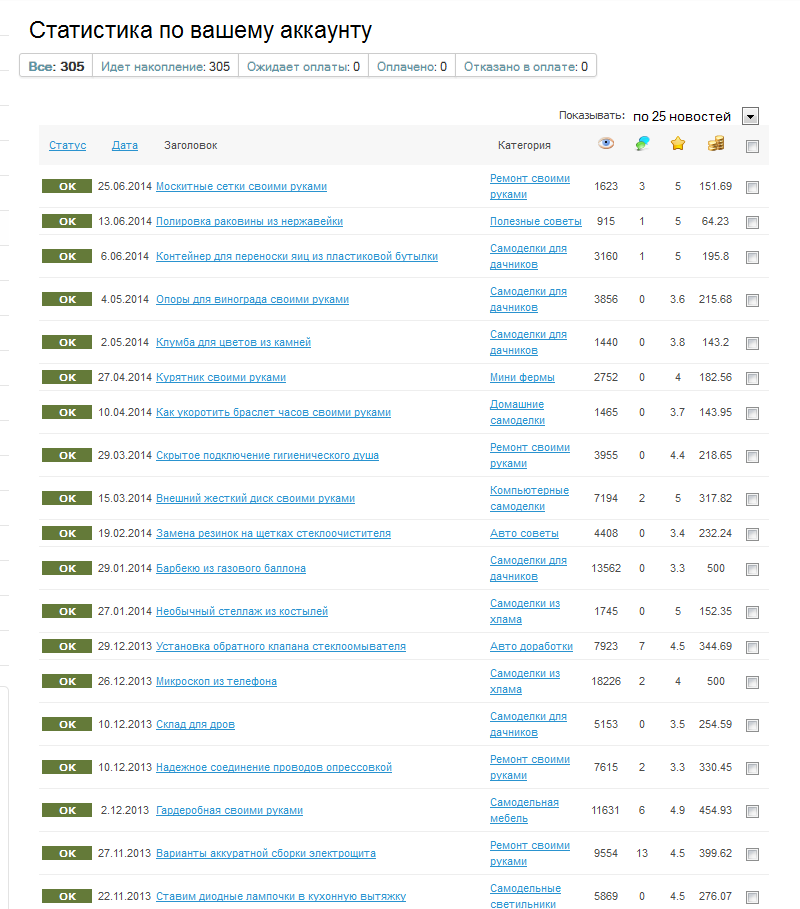Click the comments speech bubble column icon
800x909 pixels.
pyautogui.click(x=642, y=144)
